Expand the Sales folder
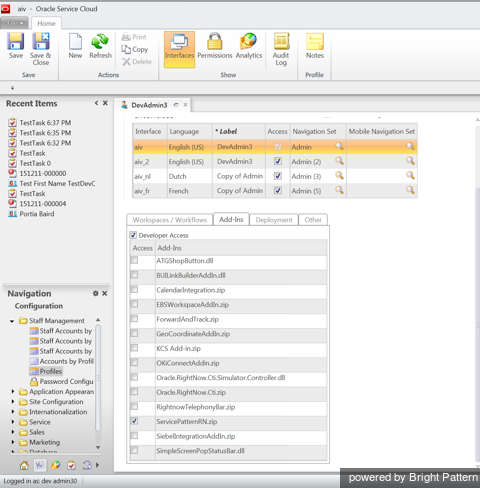Screen dimensions: 480x488 tap(13, 432)
